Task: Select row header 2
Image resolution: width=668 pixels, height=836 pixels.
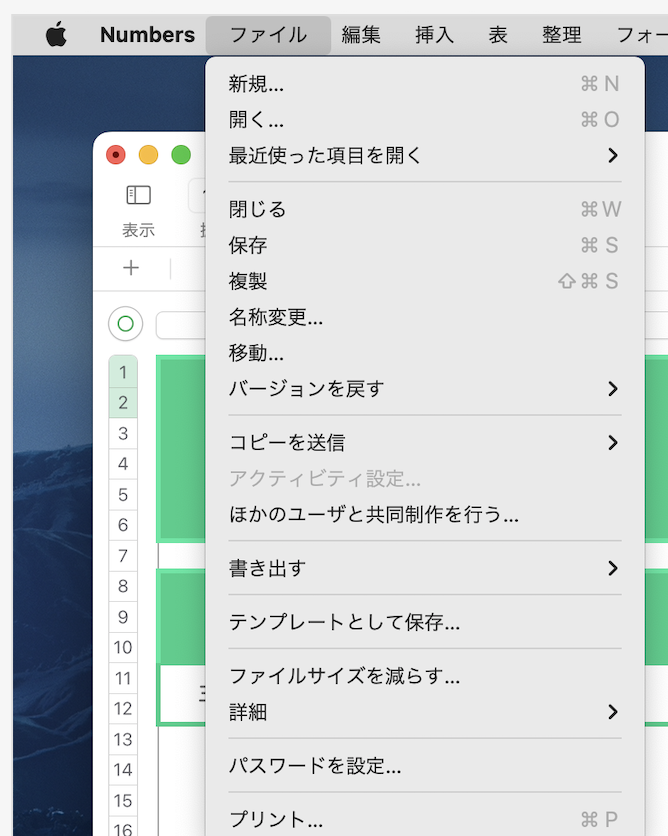Action: (x=123, y=402)
